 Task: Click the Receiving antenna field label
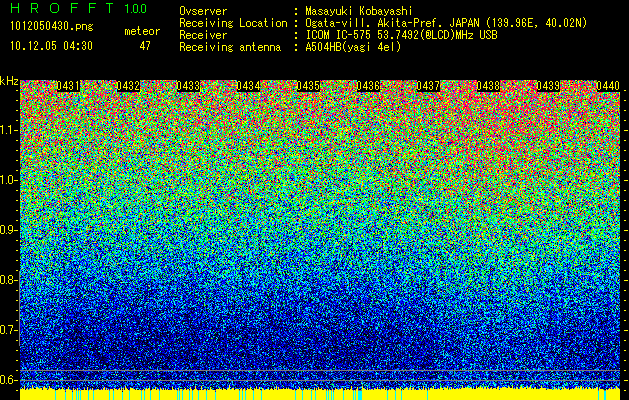click(230, 47)
